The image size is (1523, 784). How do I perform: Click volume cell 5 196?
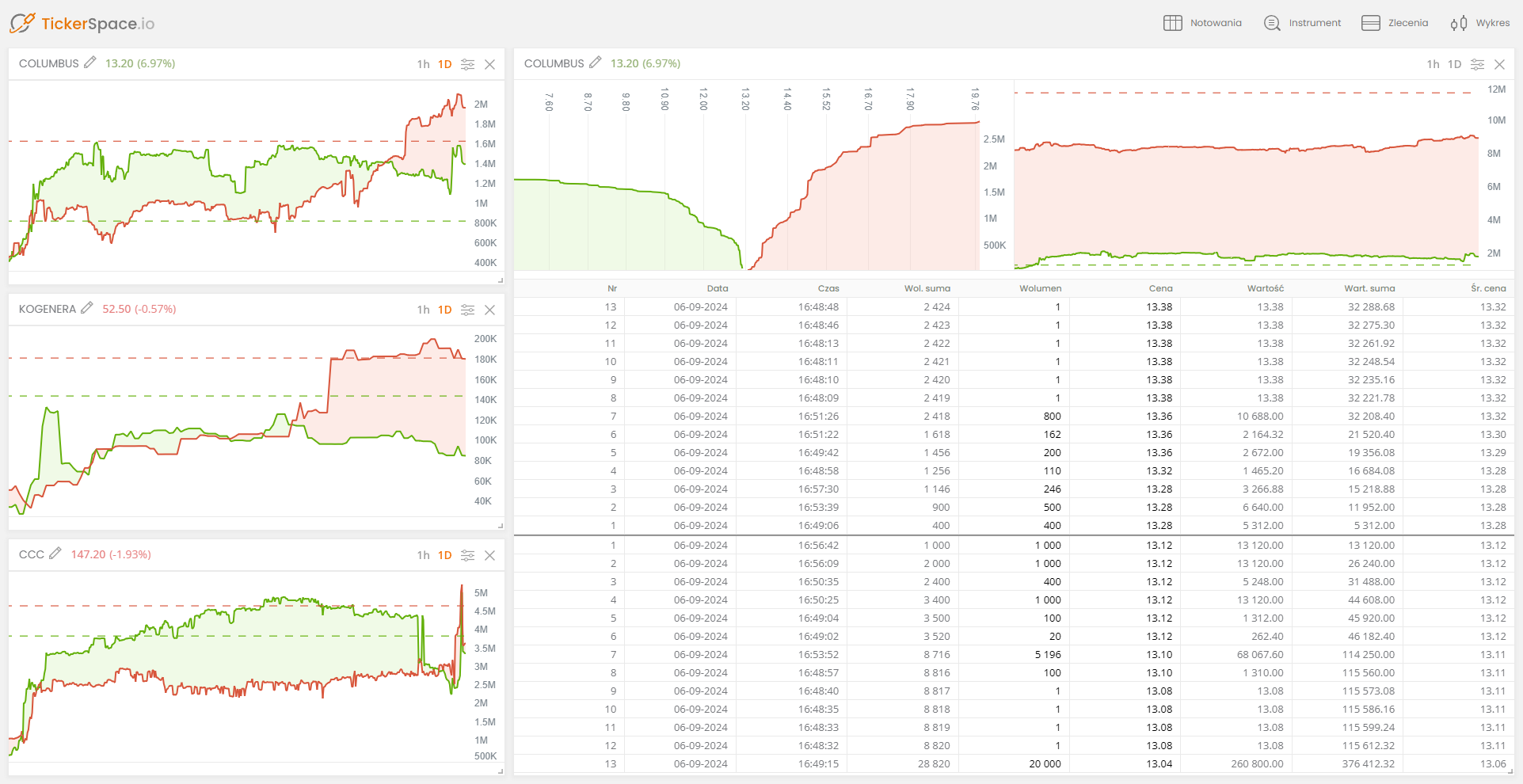(x=1048, y=654)
